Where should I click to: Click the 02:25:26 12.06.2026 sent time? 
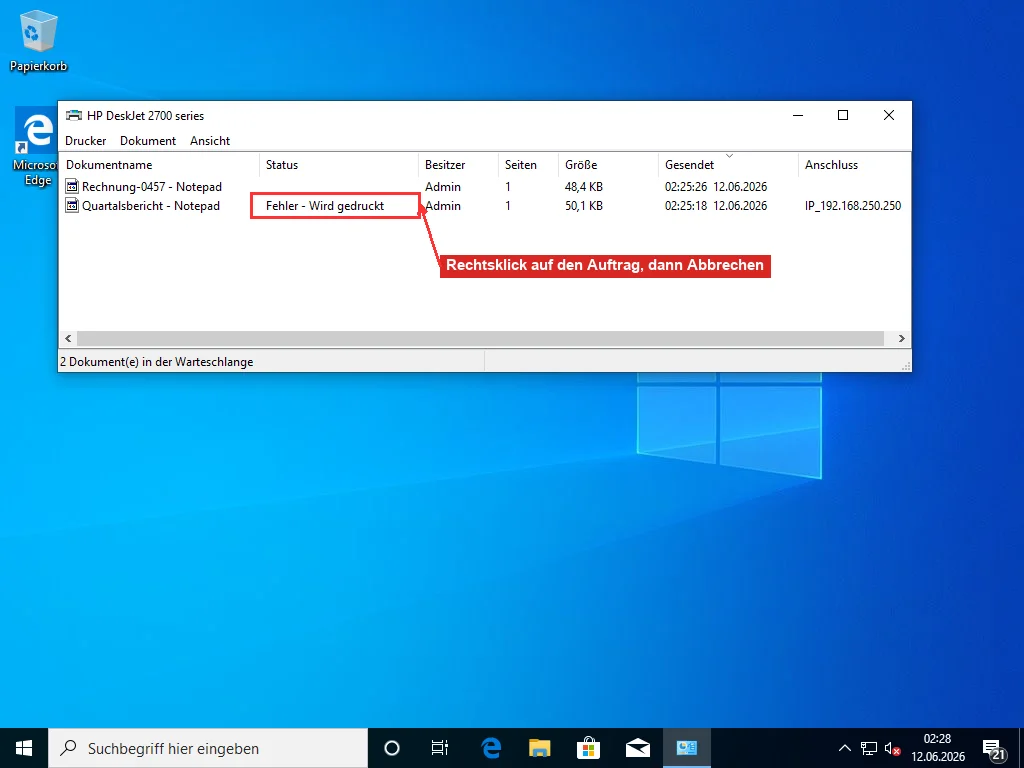pos(716,187)
